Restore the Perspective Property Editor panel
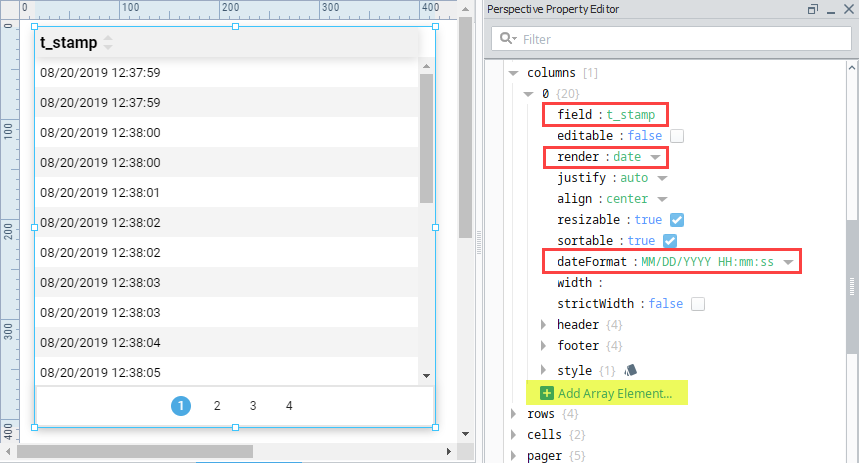Viewport: 859px width, 463px height. (x=812, y=9)
